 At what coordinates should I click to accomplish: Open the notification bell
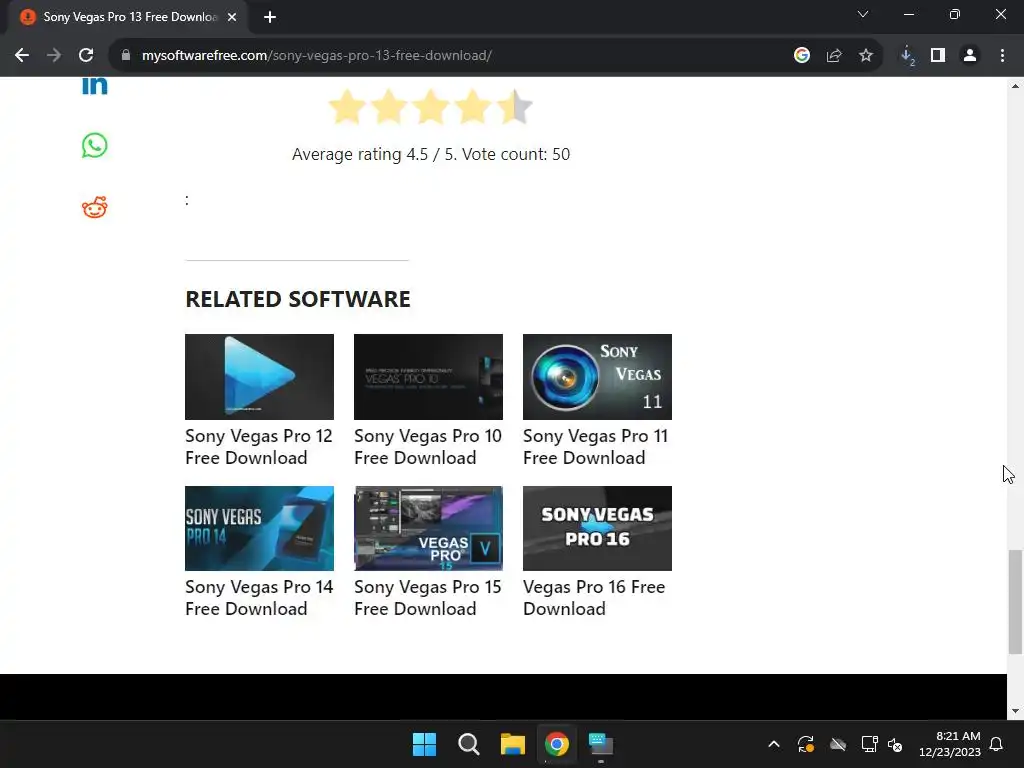[x=997, y=744]
